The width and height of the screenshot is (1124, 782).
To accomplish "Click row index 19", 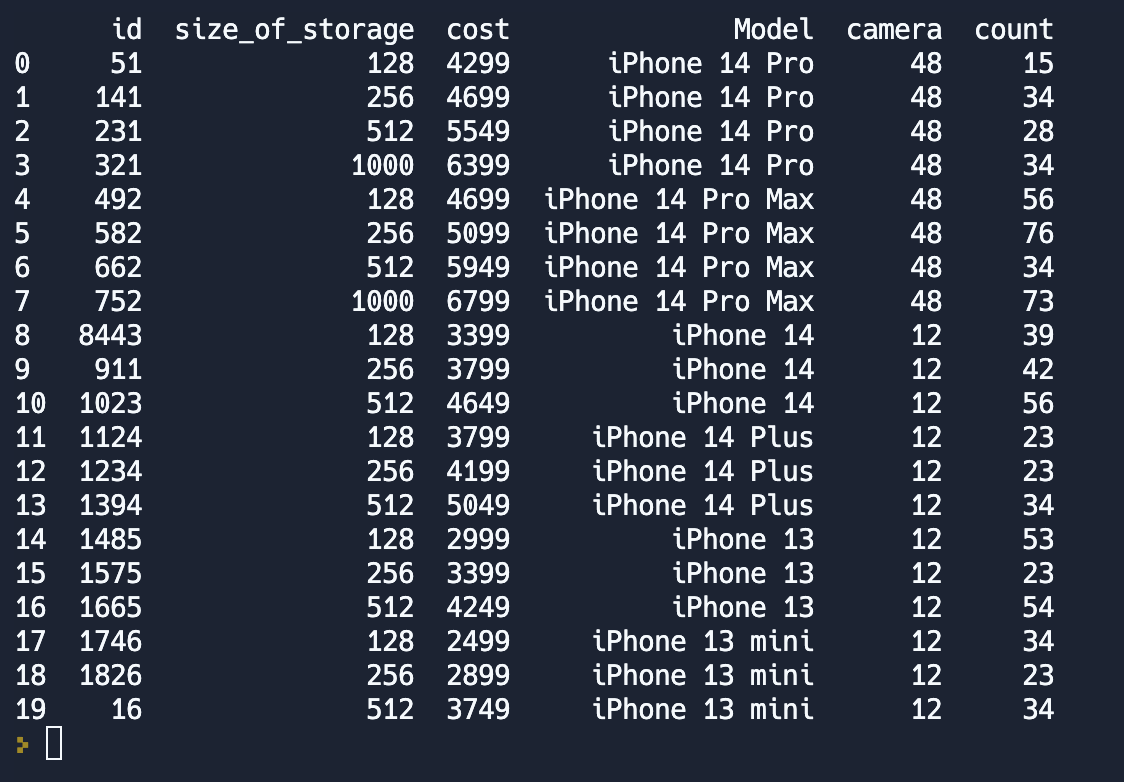I will pyautogui.click(x=30, y=710).
